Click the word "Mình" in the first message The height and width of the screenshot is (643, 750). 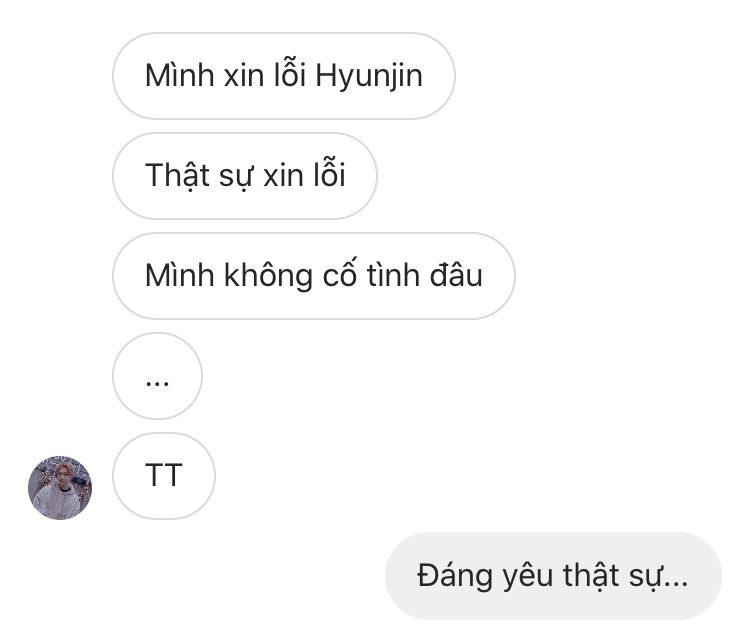point(179,76)
